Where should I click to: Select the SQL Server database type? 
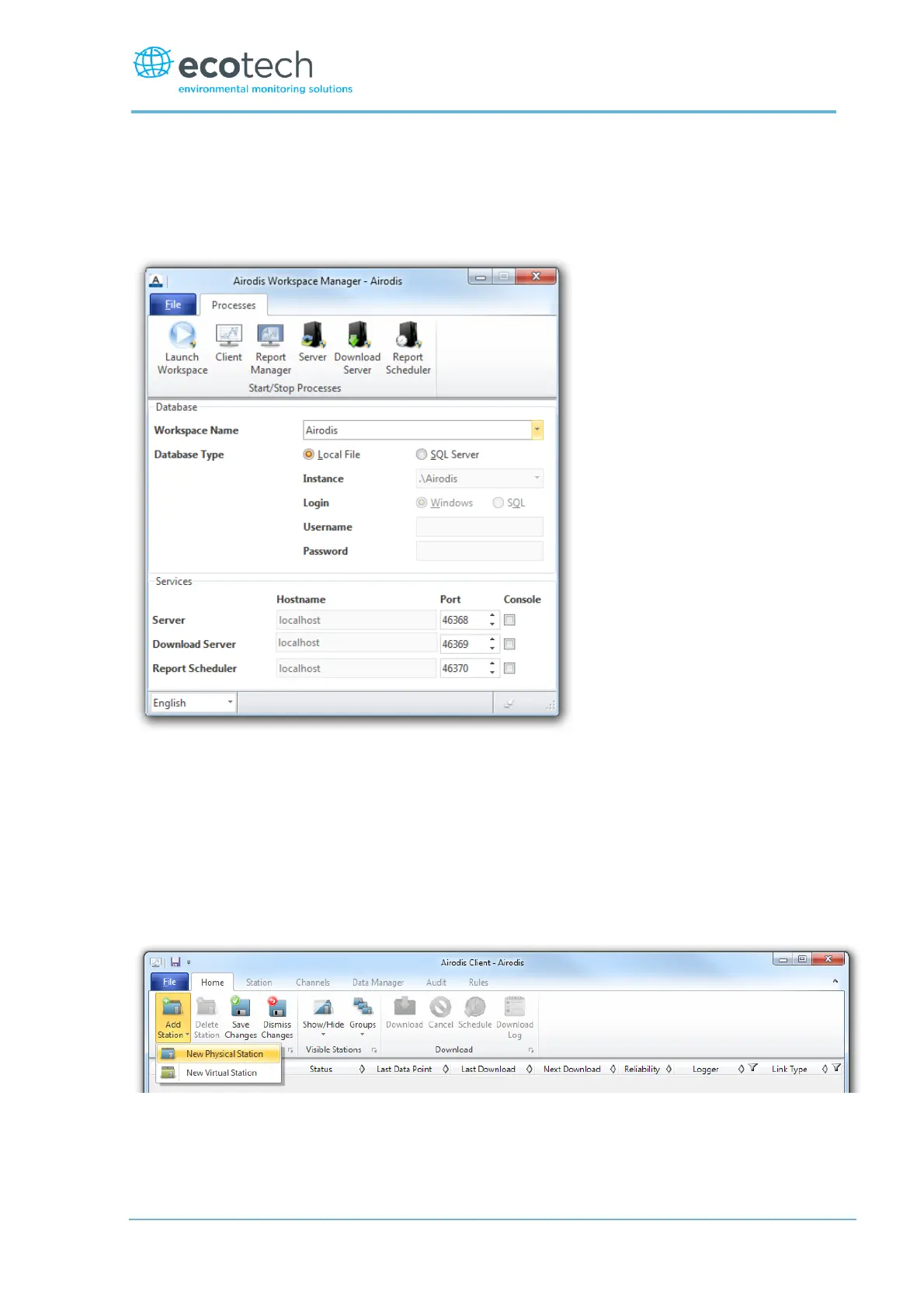tap(422, 454)
